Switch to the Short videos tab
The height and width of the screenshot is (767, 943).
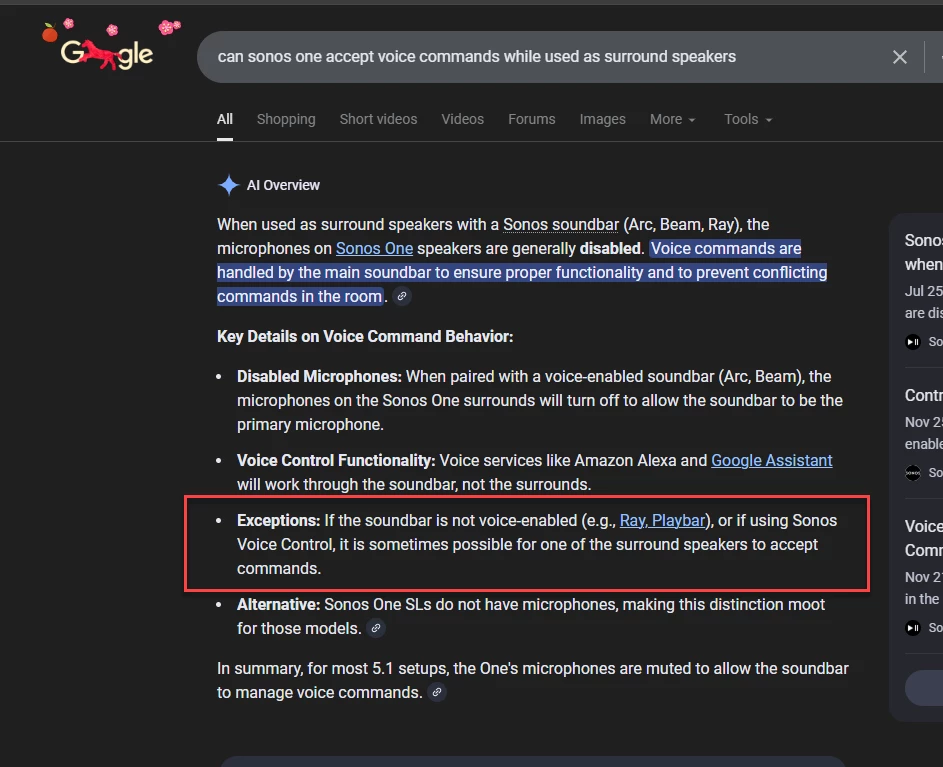coord(378,119)
